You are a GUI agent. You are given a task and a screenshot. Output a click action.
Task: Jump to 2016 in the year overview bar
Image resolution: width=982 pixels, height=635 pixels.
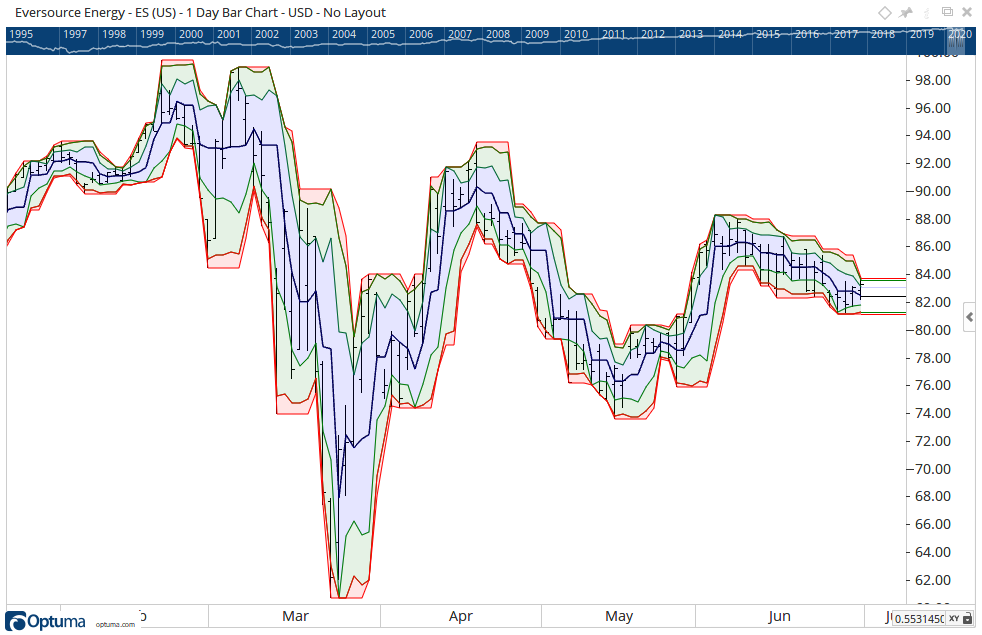(x=807, y=34)
